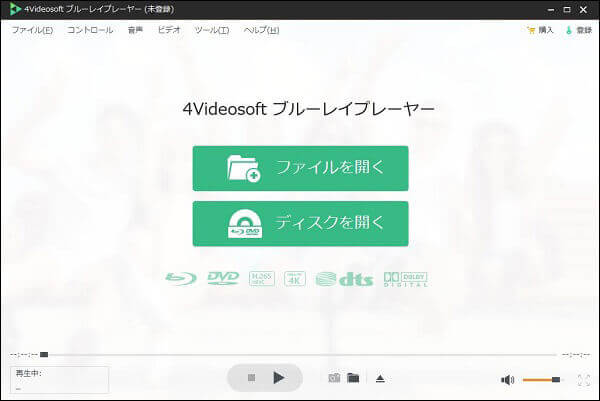Adjust the orange volume slider
The width and height of the screenshot is (600, 401).
[542, 380]
